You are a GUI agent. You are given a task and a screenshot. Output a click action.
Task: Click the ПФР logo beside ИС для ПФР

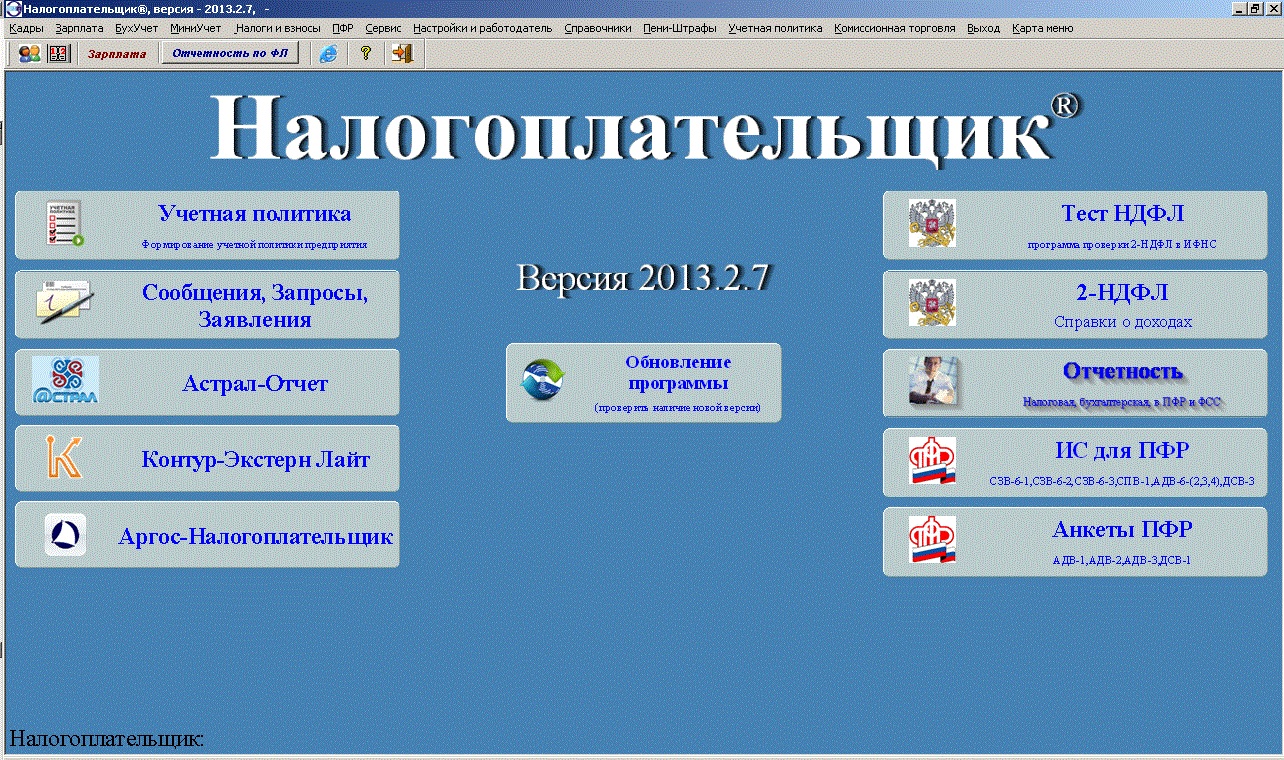[932, 461]
